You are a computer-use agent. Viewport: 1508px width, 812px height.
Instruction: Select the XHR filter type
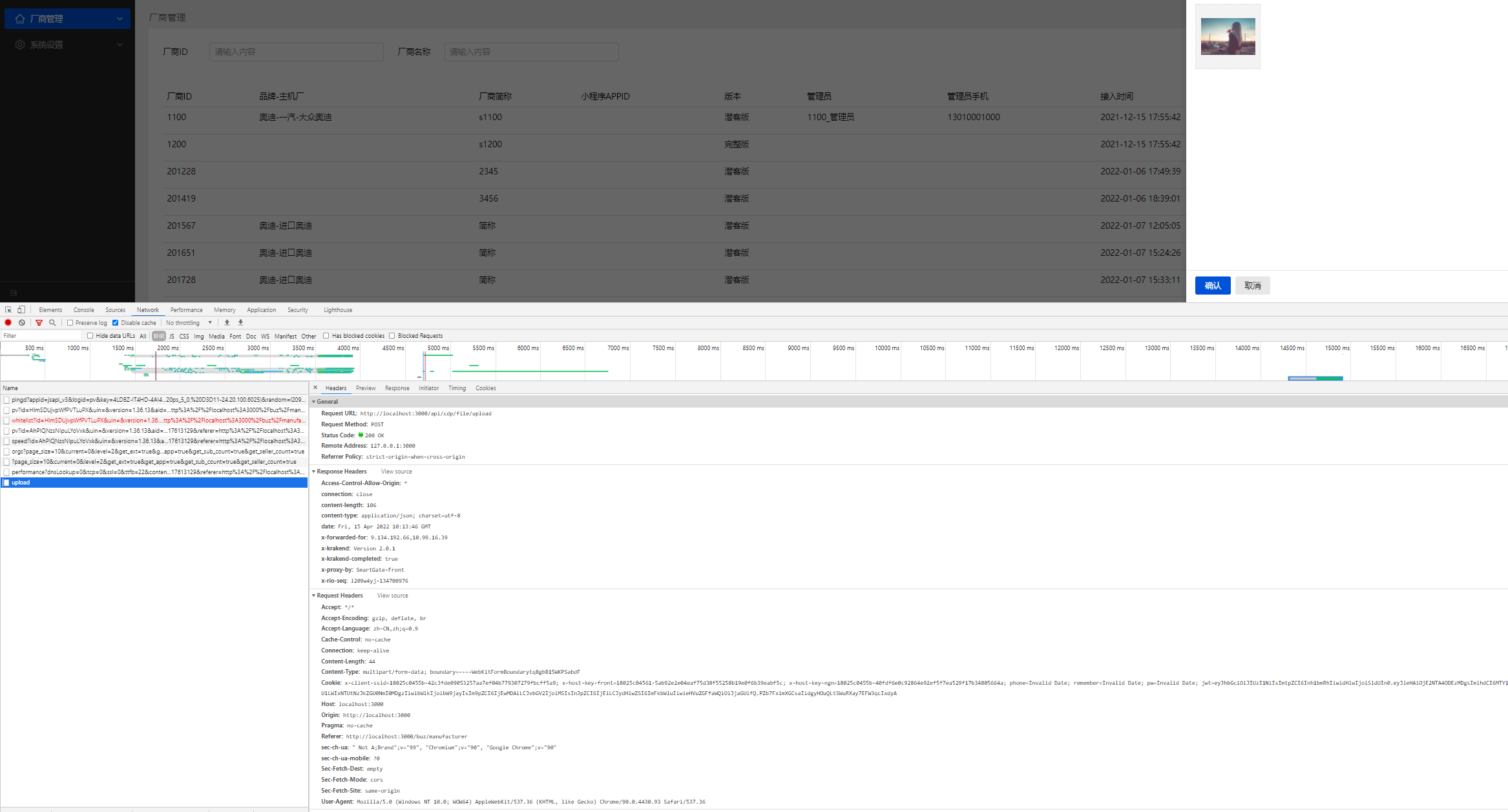click(159, 336)
